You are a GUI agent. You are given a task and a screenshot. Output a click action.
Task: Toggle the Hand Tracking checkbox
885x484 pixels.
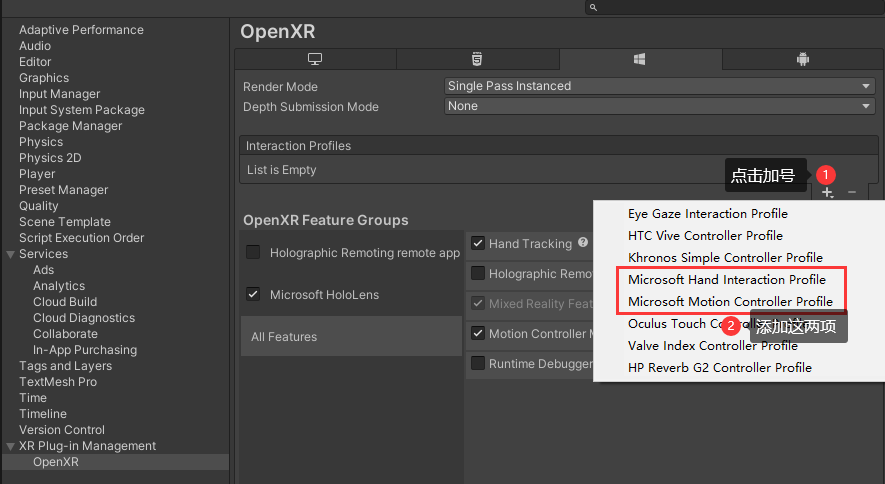coord(477,243)
